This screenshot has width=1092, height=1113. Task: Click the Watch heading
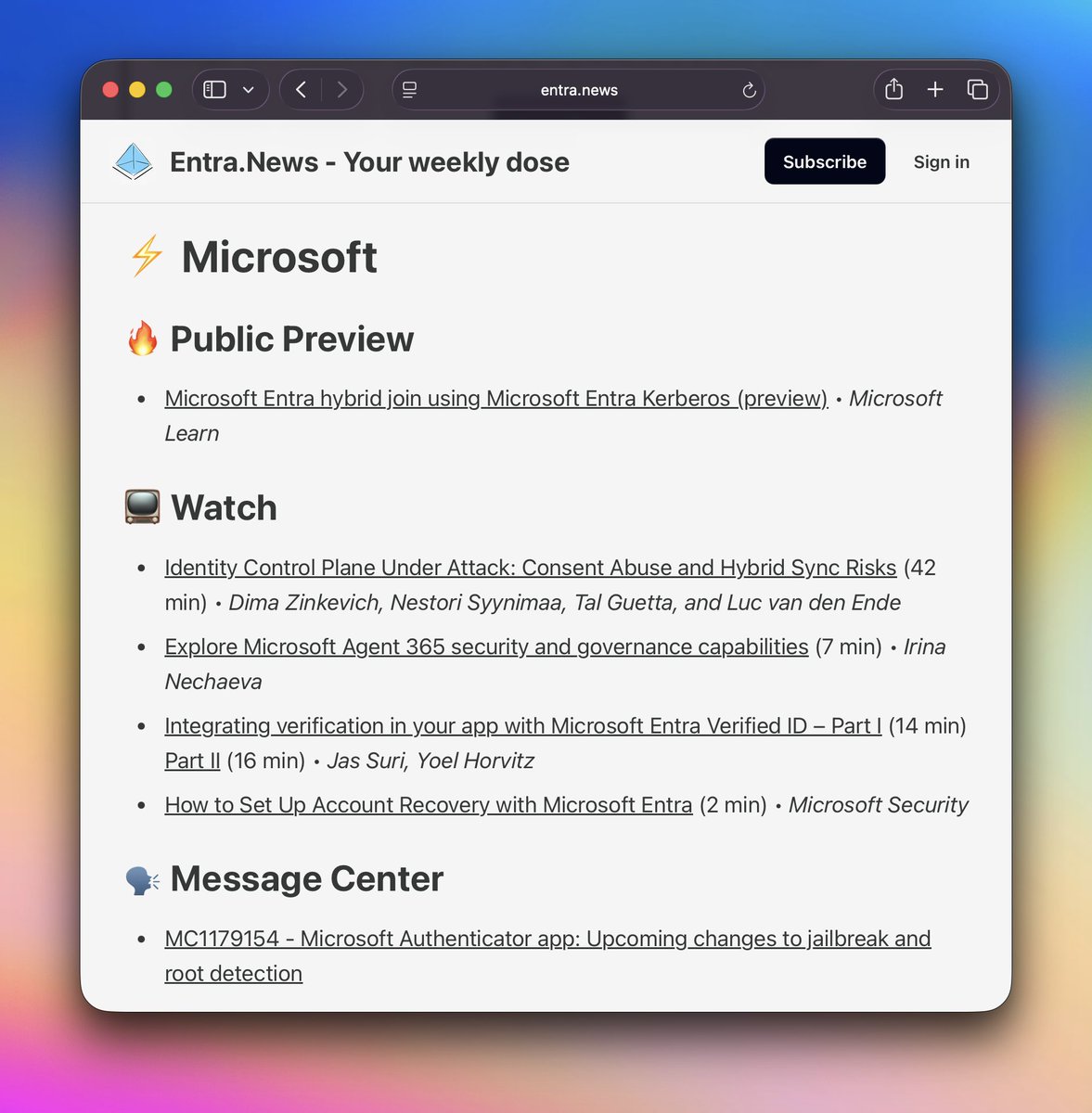coord(225,508)
